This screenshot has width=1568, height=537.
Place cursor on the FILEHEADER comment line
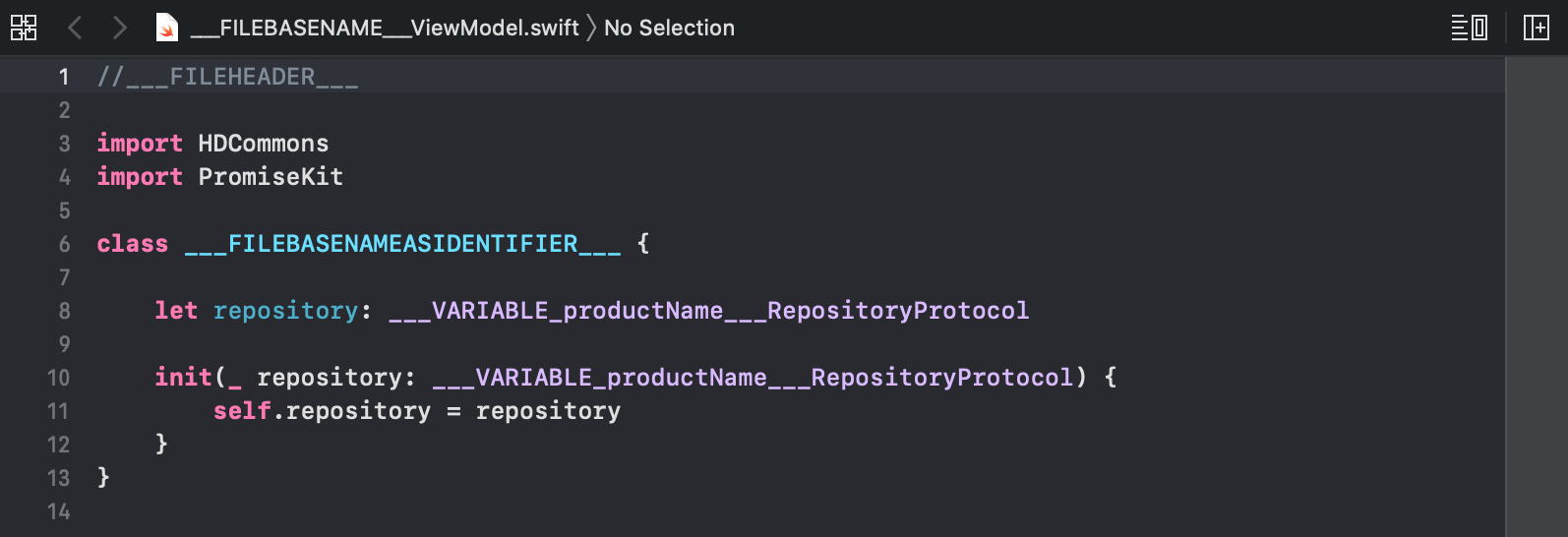click(x=227, y=77)
